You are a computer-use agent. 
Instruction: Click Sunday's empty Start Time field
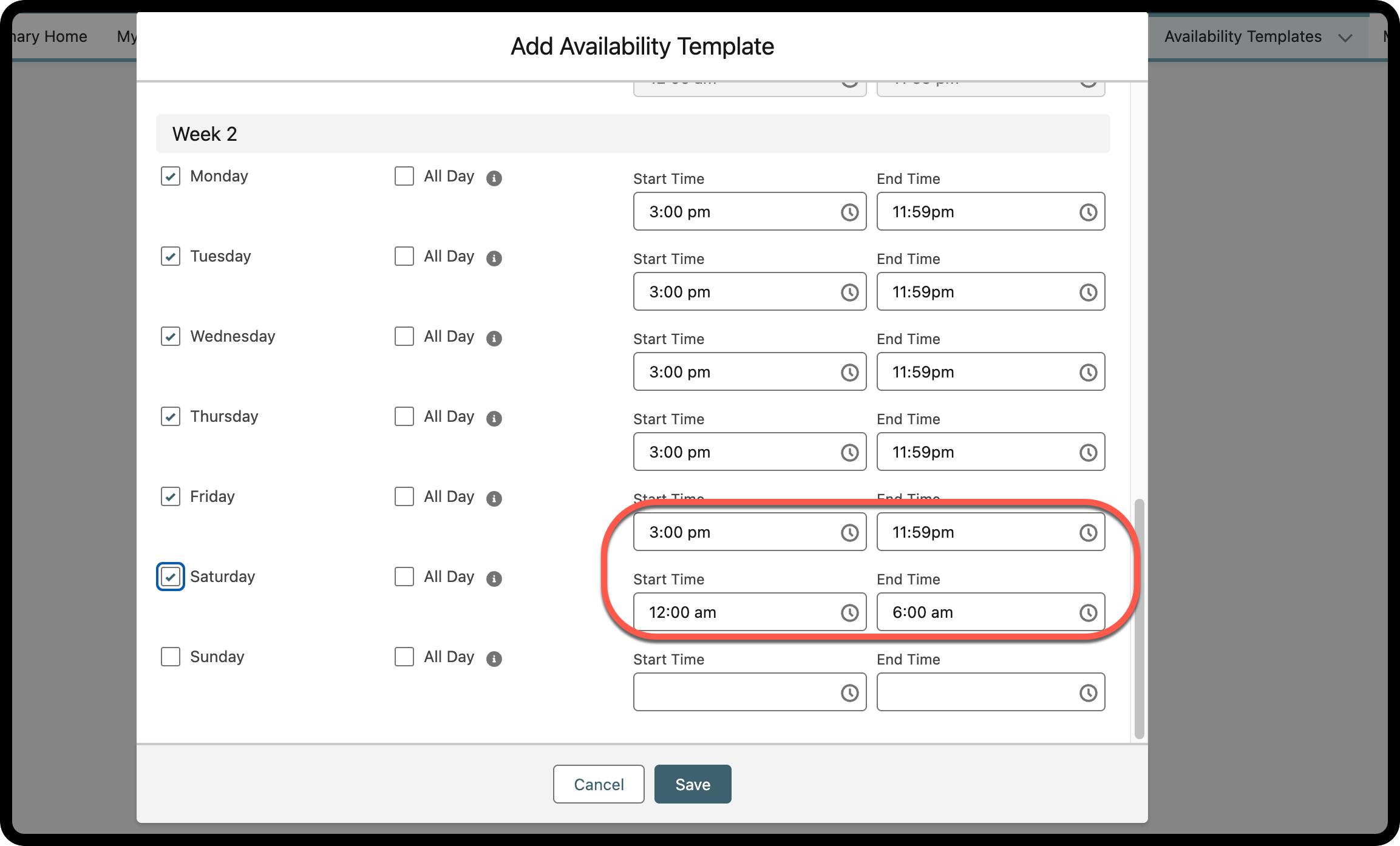click(x=729, y=692)
